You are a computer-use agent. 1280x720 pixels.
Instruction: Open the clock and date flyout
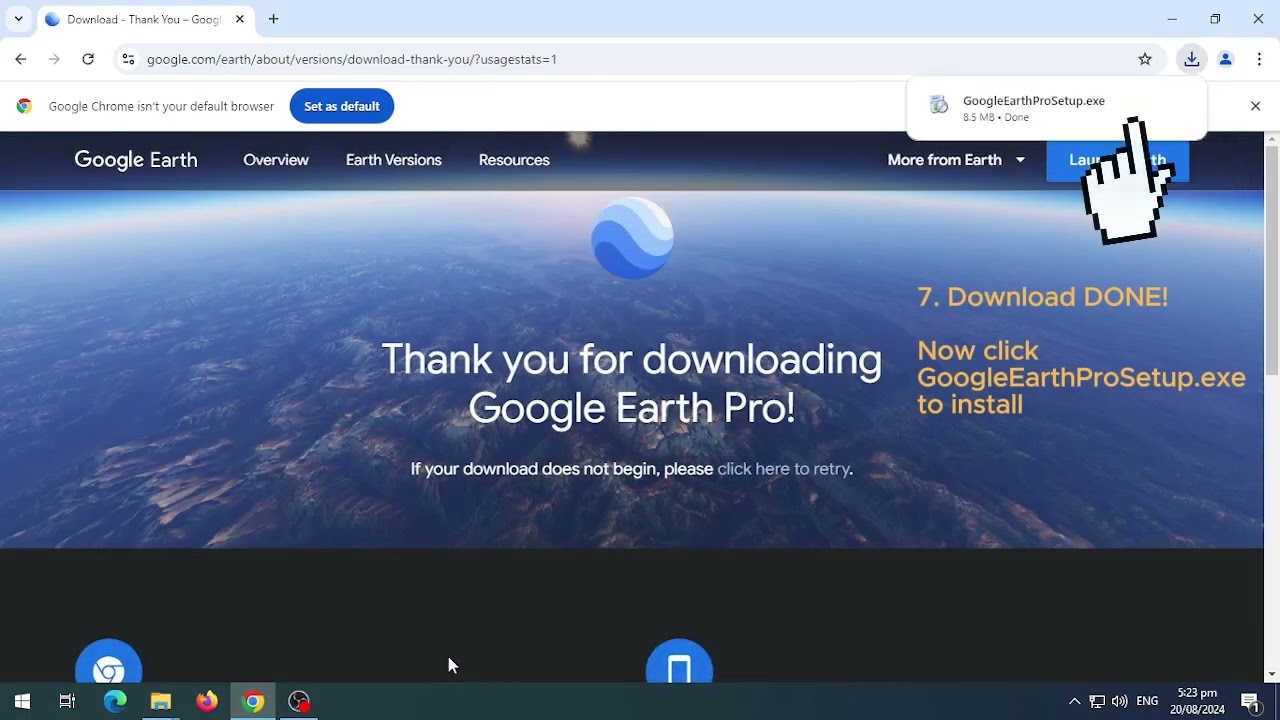(1197, 702)
